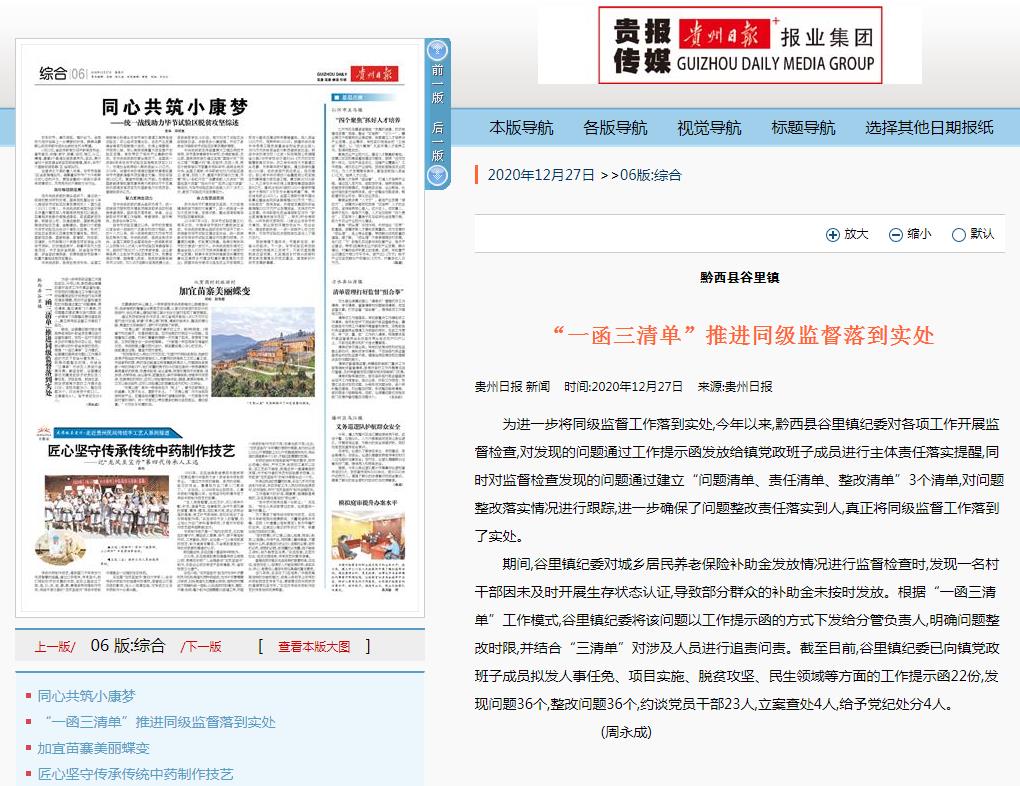
Task: Open 标题导航 navigation menu
Action: pyautogui.click(x=803, y=127)
